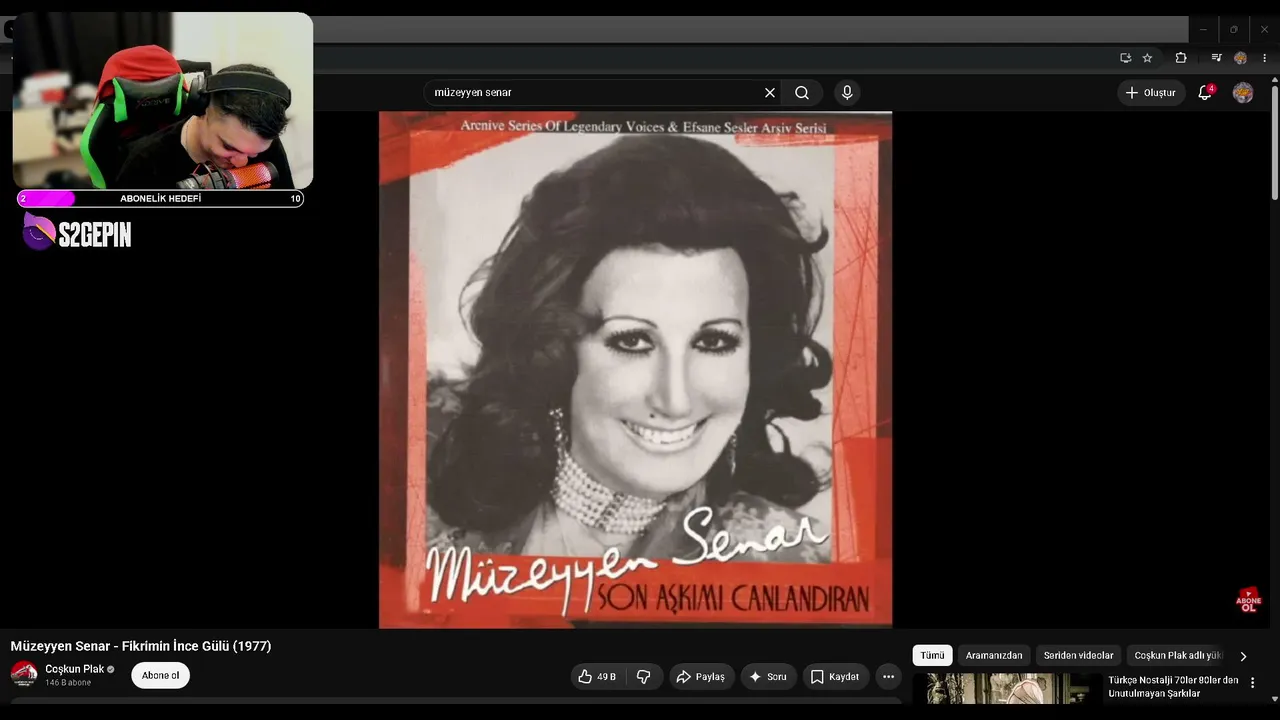Click the video title Fikrimin İnce Gülü (1977)
Image resolution: width=1280 pixels, height=720 pixels.
point(141,646)
